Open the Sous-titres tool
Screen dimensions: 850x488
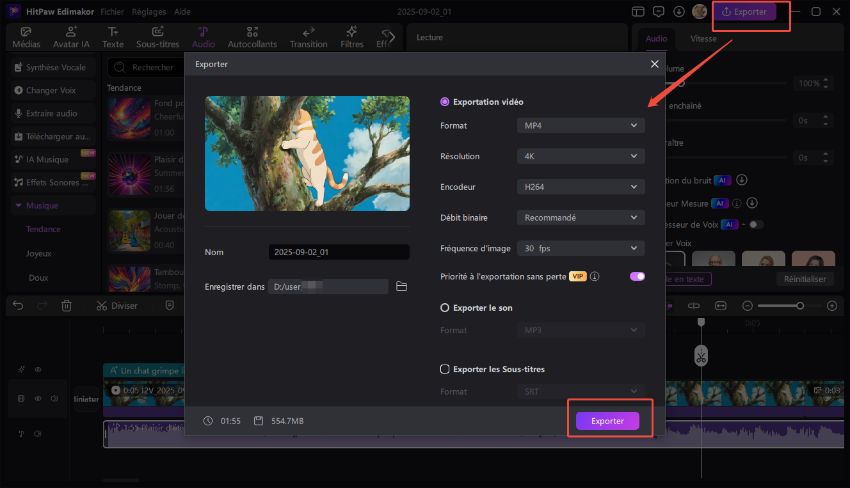158,37
